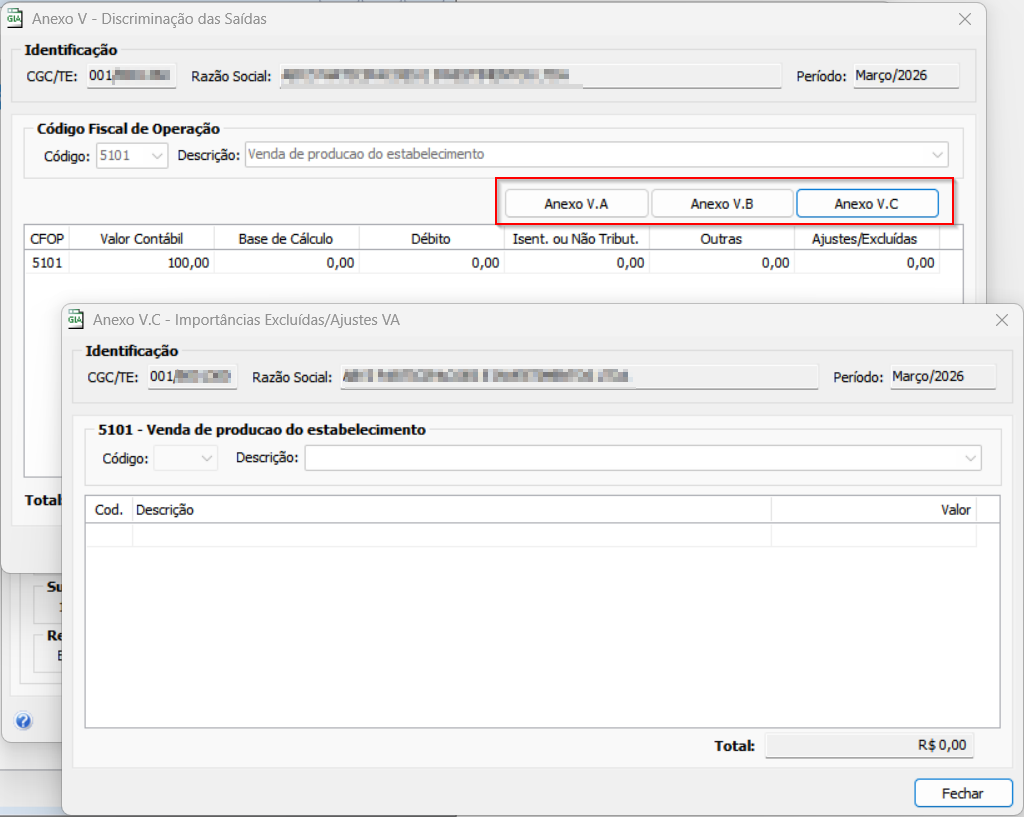
Task: Select the 0,00 Outras cell
Action: [x=722, y=263]
